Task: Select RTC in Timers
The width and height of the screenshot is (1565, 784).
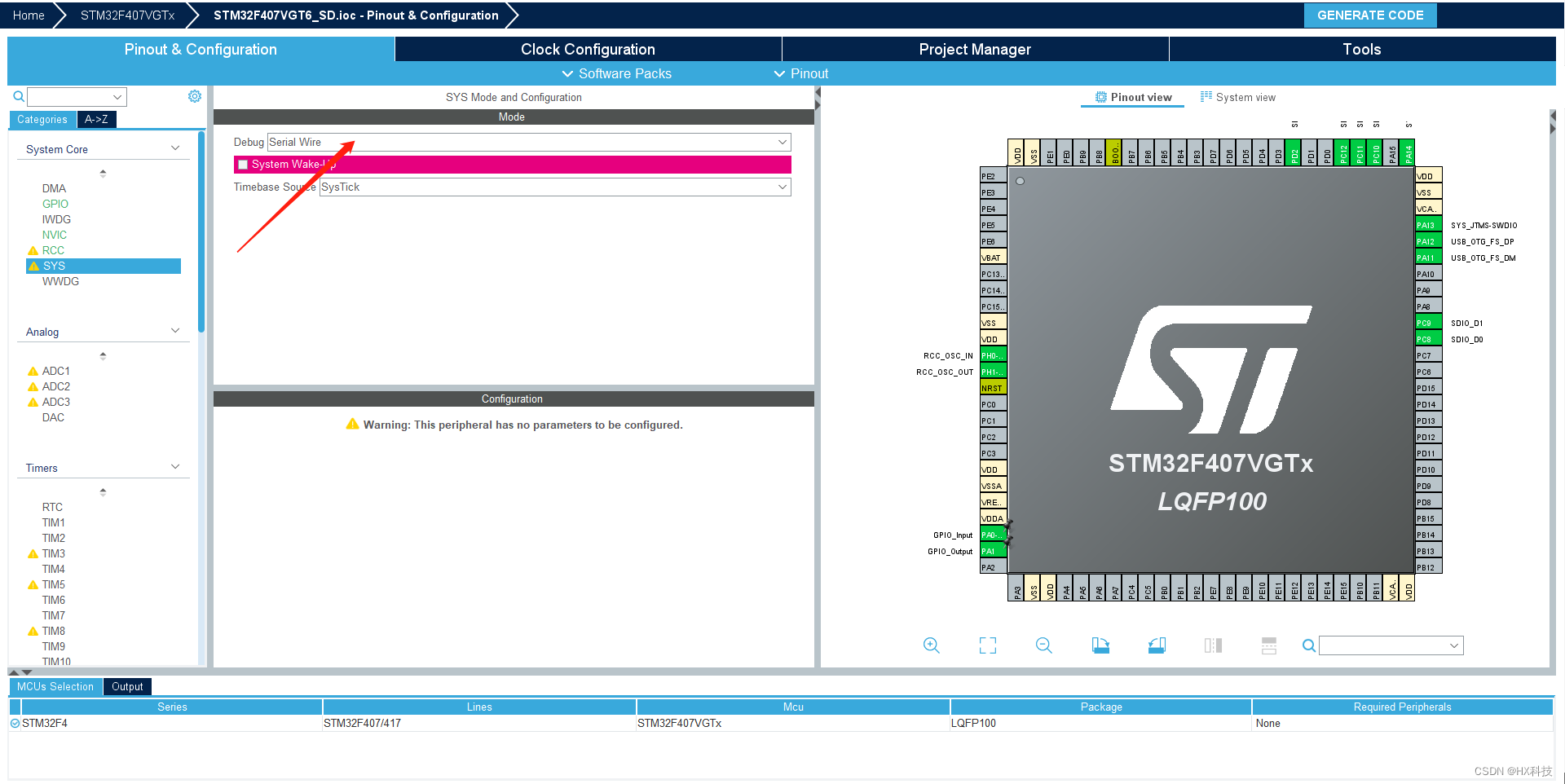Action: coord(52,507)
